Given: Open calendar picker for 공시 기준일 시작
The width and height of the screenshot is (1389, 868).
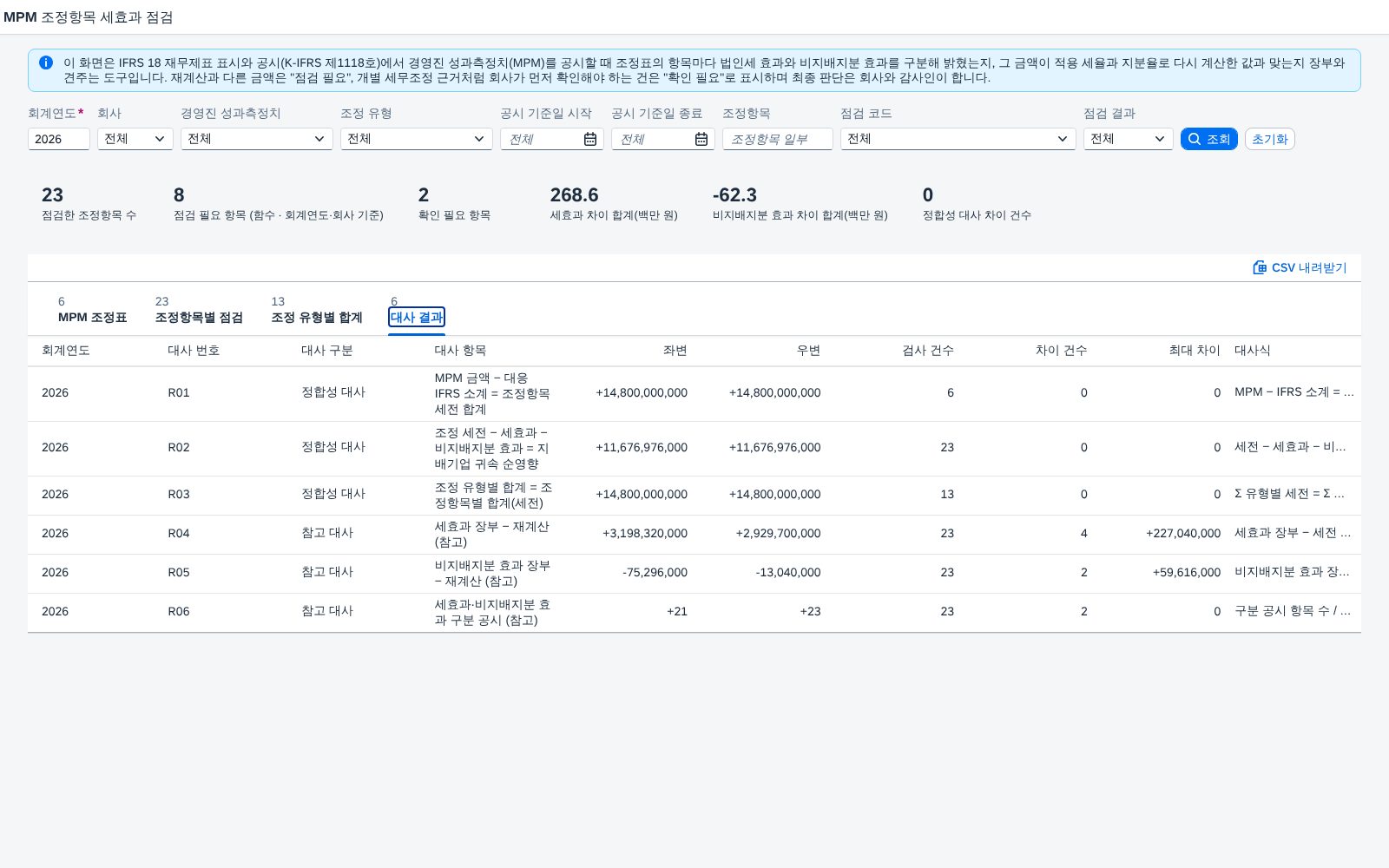Looking at the screenshot, I should tap(590, 139).
